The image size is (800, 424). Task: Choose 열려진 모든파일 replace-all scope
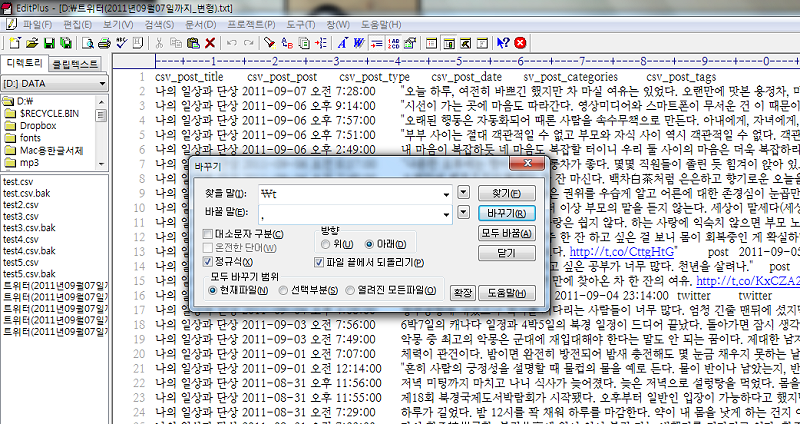350,290
